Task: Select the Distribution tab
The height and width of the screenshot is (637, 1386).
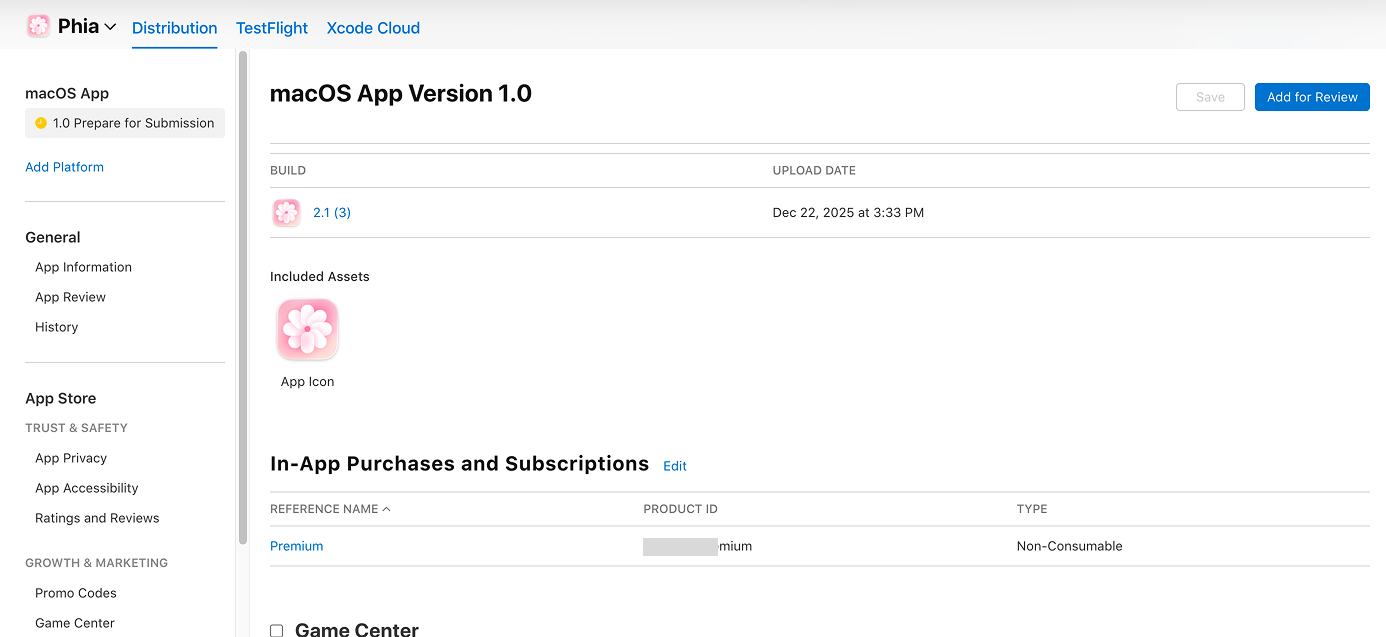Action: [175, 28]
